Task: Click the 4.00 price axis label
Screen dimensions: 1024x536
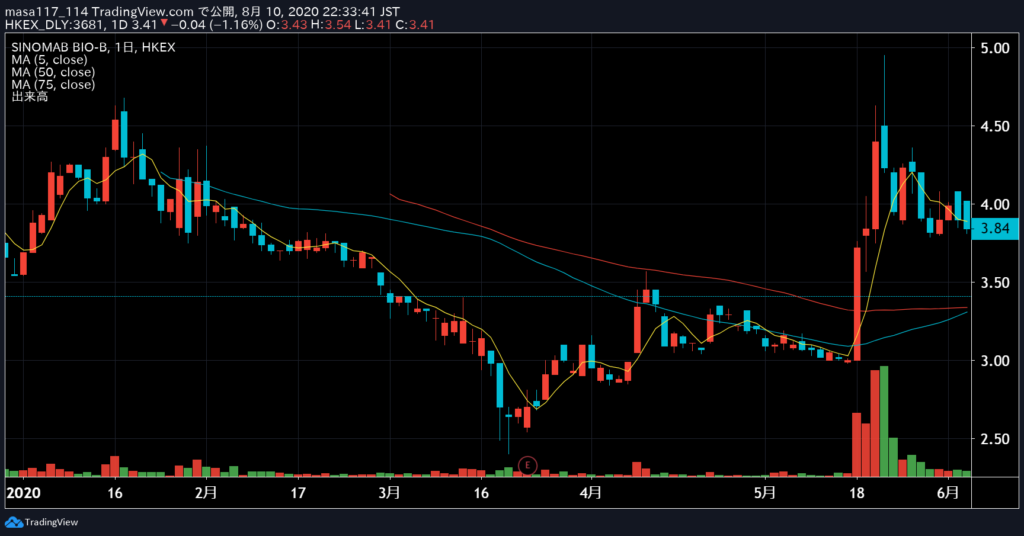Action: pyautogui.click(x=995, y=204)
